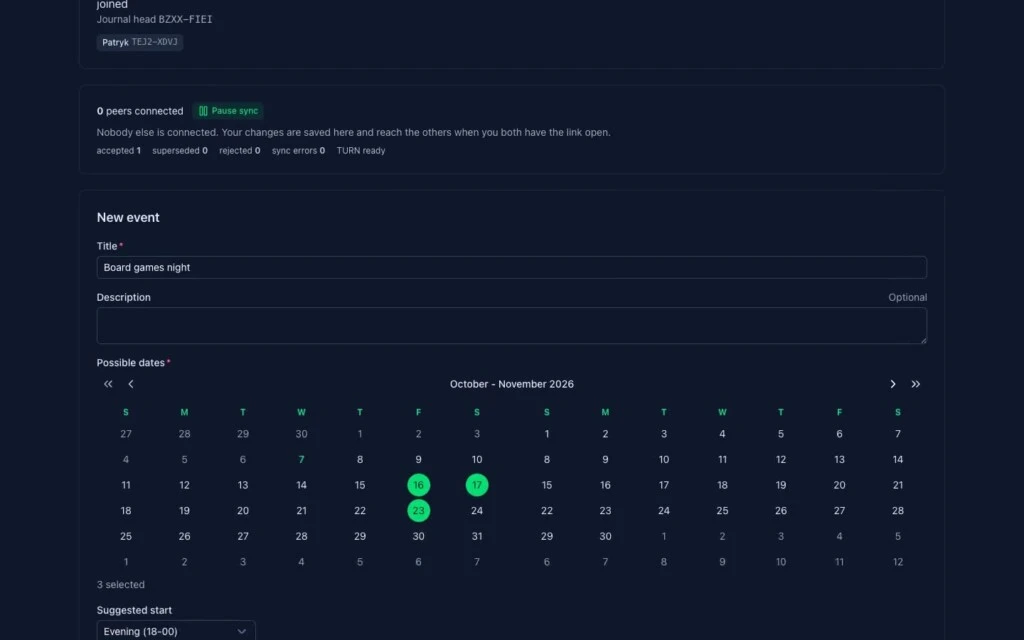Click the "superseded 0" counter
Viewport: 1024px width, 640px height.
tap(180, 151)
